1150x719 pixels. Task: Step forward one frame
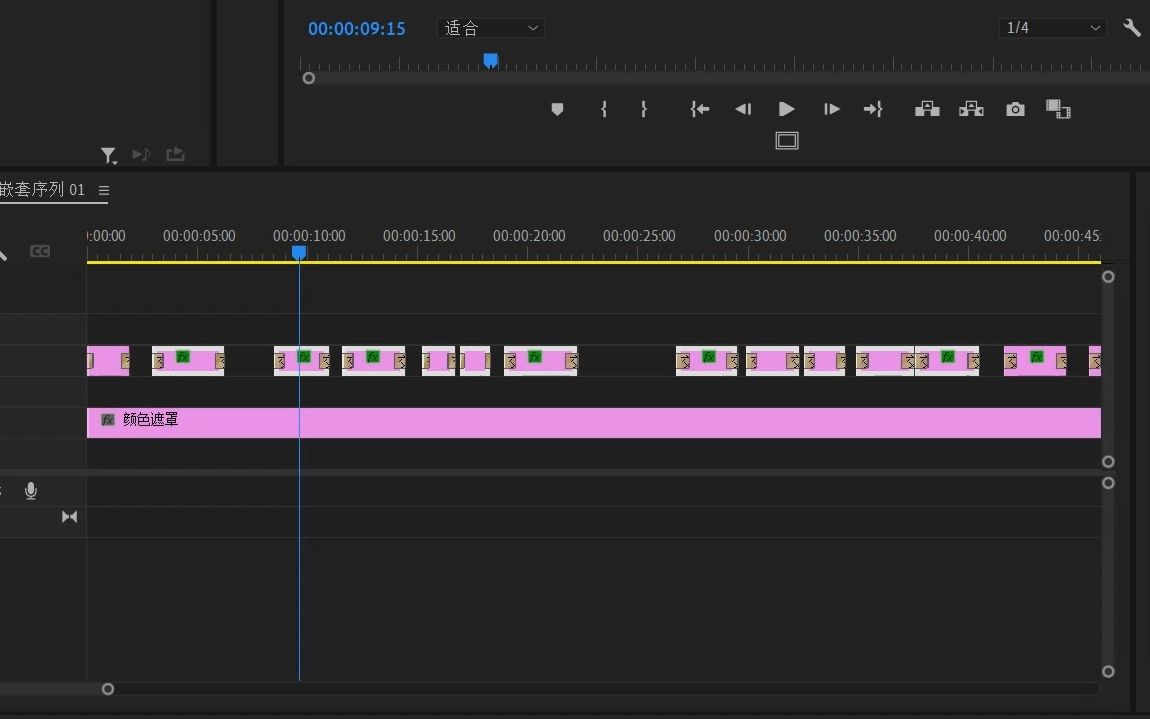pyautogui.click(x=831, y=109)
